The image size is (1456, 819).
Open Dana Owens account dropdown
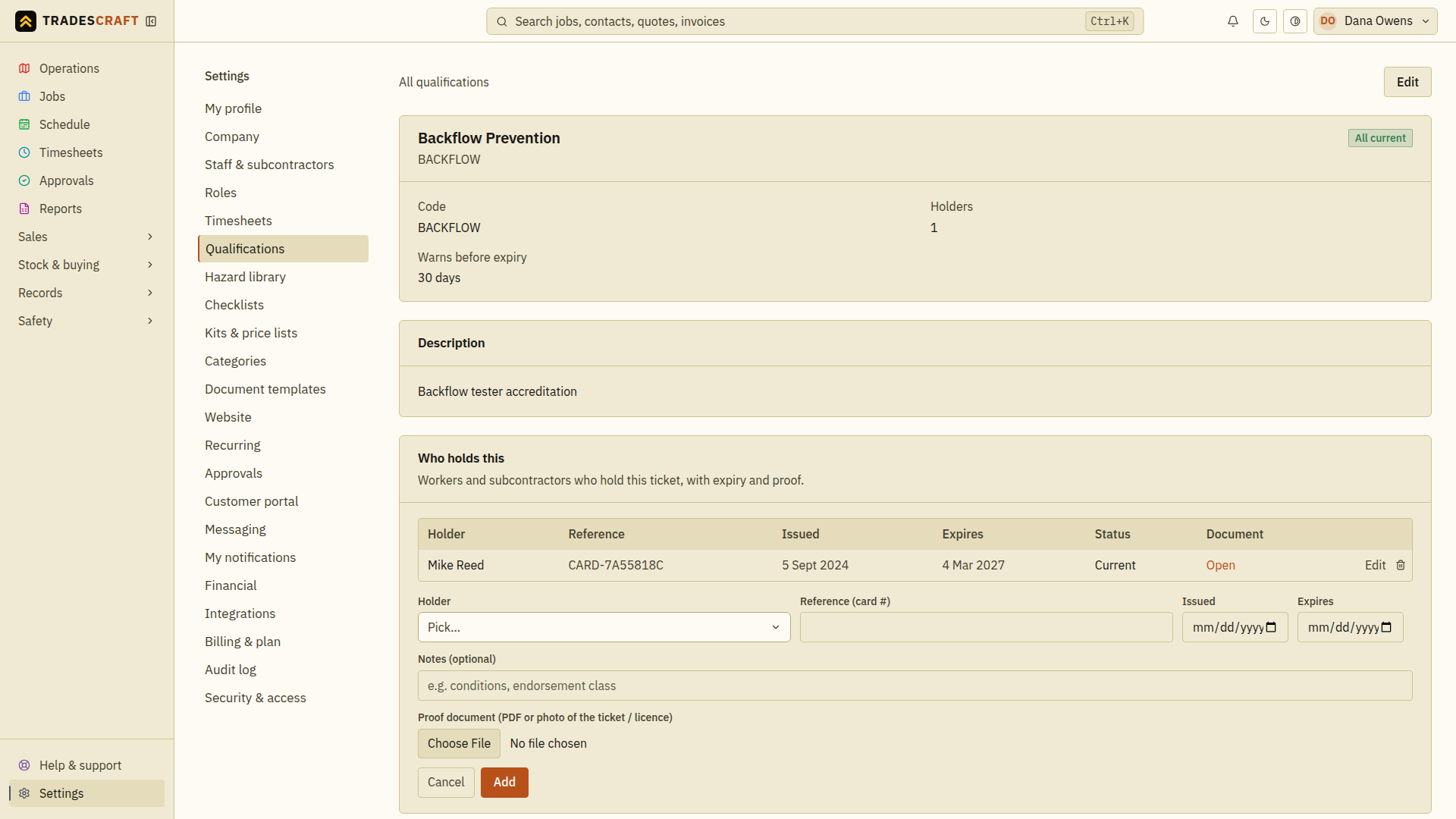(1376, 21)
